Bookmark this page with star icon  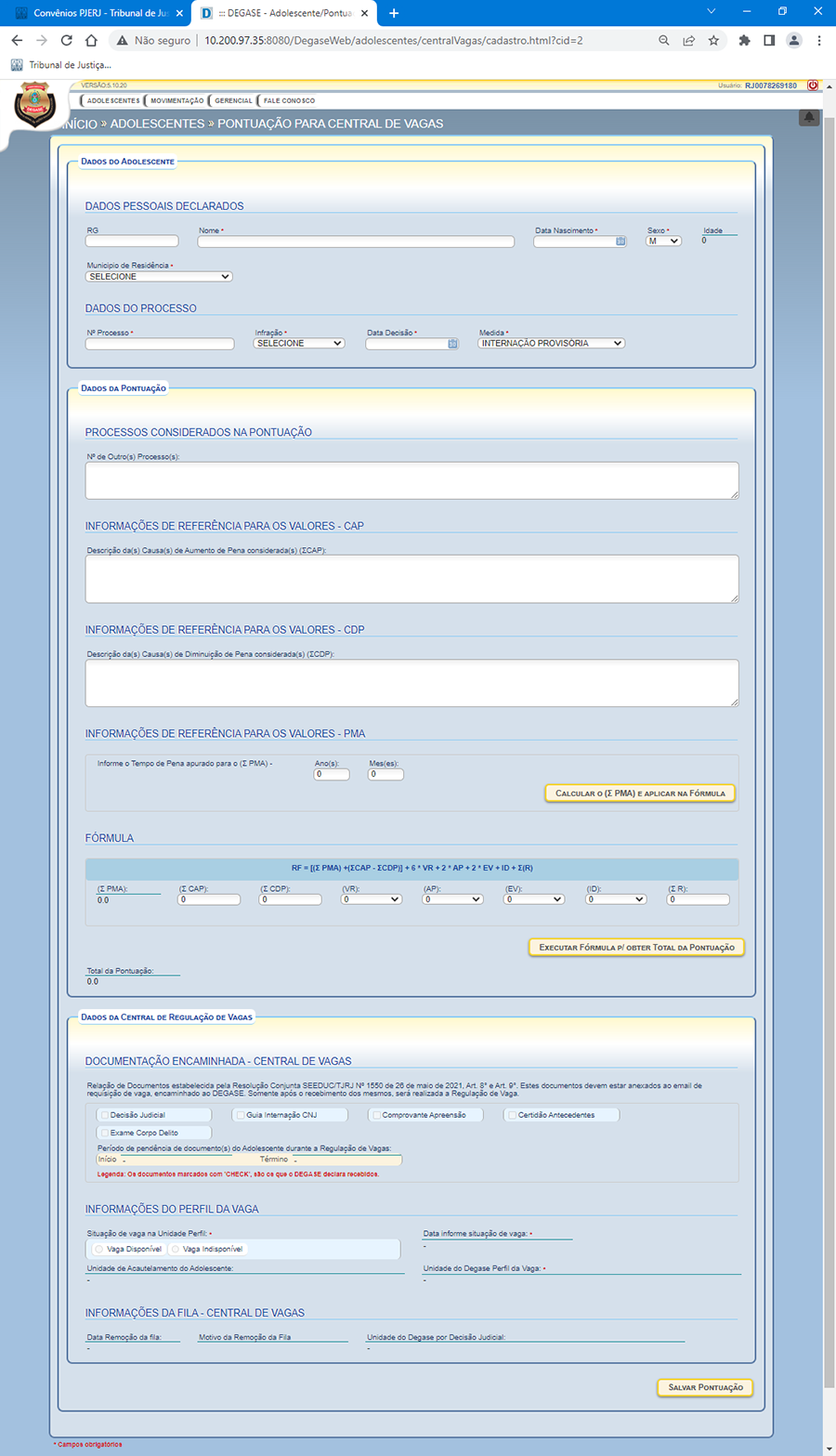click(713, 41)
